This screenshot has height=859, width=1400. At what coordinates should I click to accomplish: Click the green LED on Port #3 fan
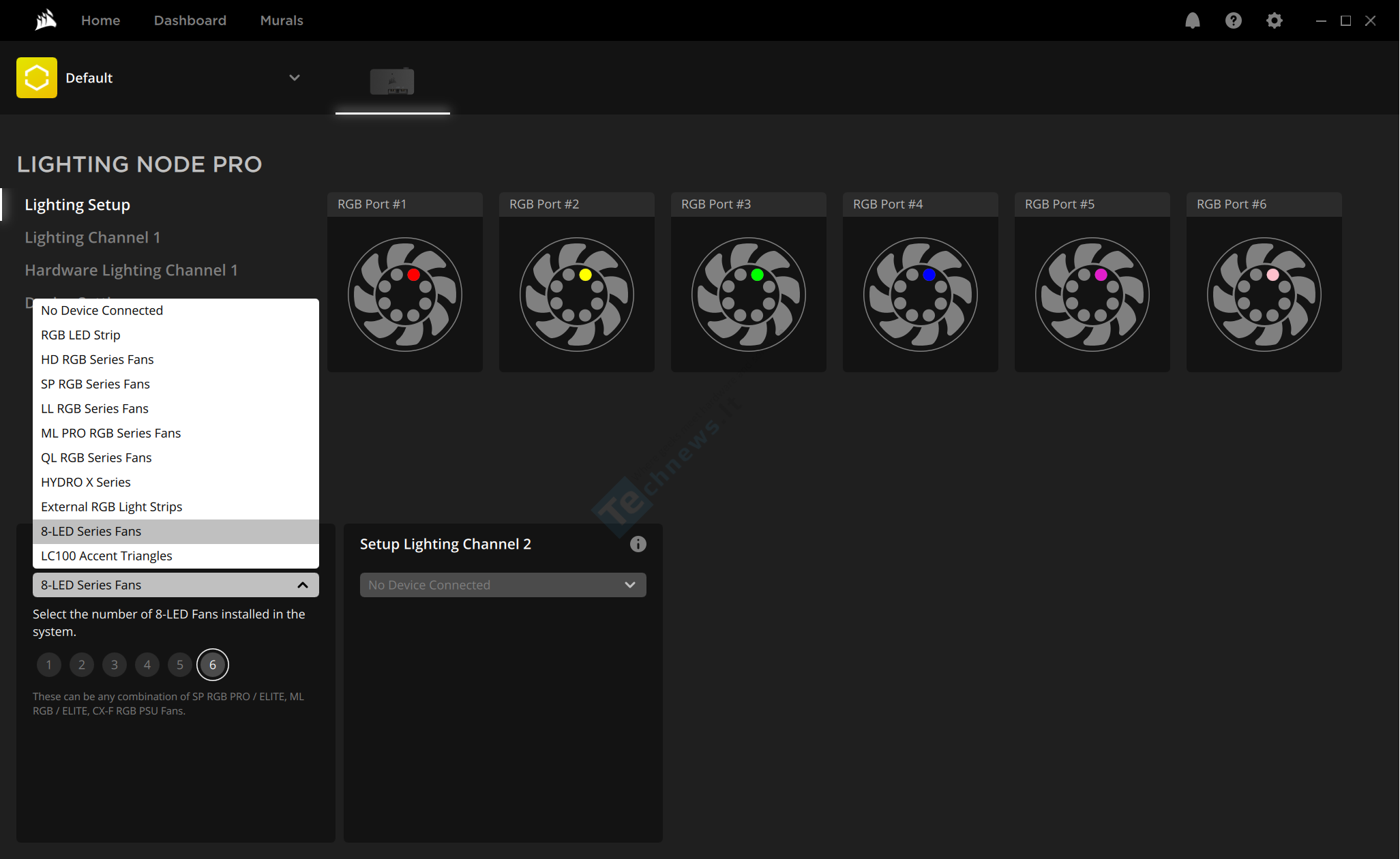click(757, 275)
